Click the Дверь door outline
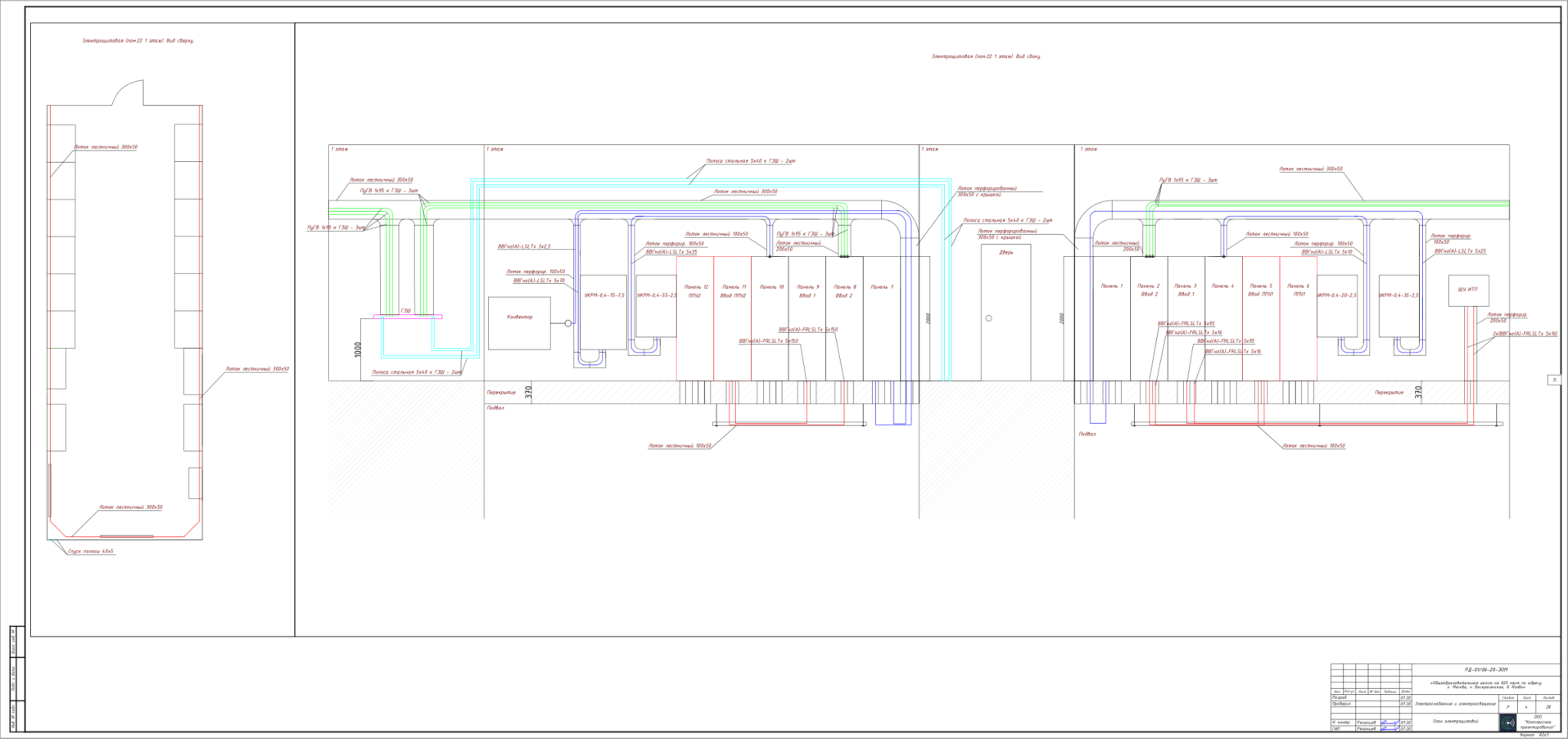1568x739 pixels. coord(1005,313)
